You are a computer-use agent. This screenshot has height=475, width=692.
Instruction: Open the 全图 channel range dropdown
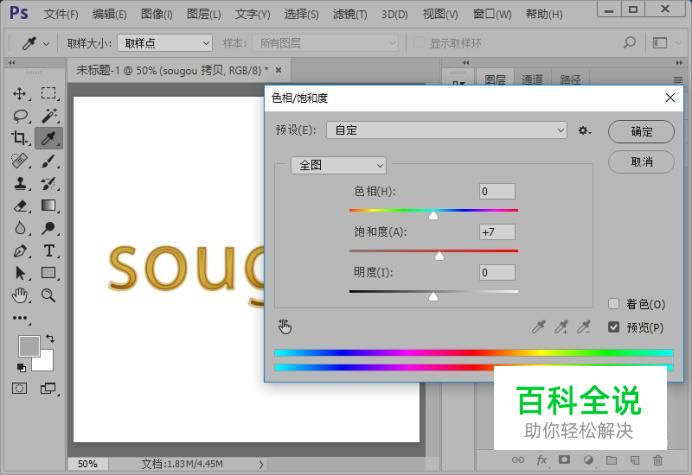(338, 166)
